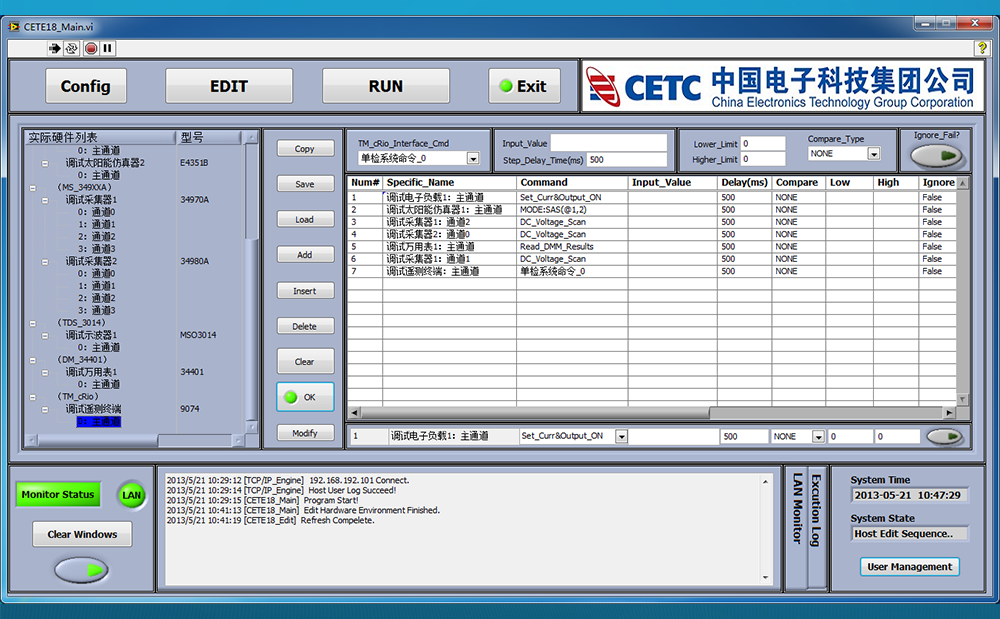Click the Pause toolbar icon

point(107,48)
